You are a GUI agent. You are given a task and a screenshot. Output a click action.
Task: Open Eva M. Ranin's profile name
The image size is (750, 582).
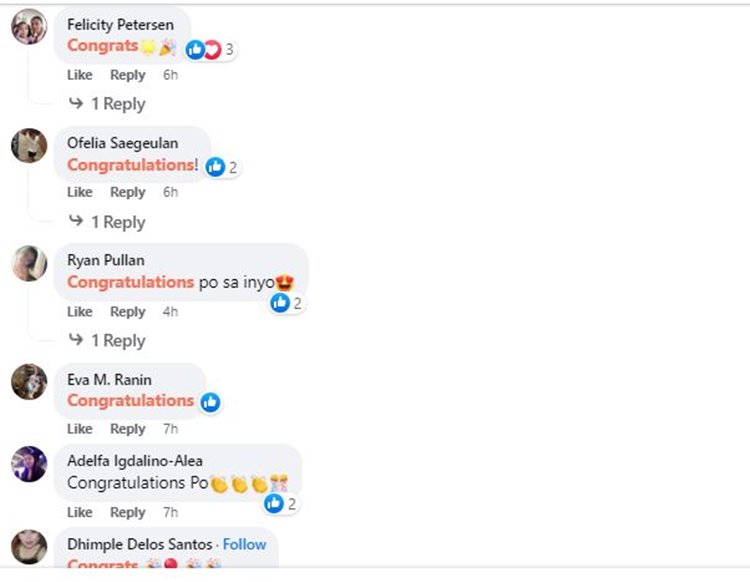point(109,380)
